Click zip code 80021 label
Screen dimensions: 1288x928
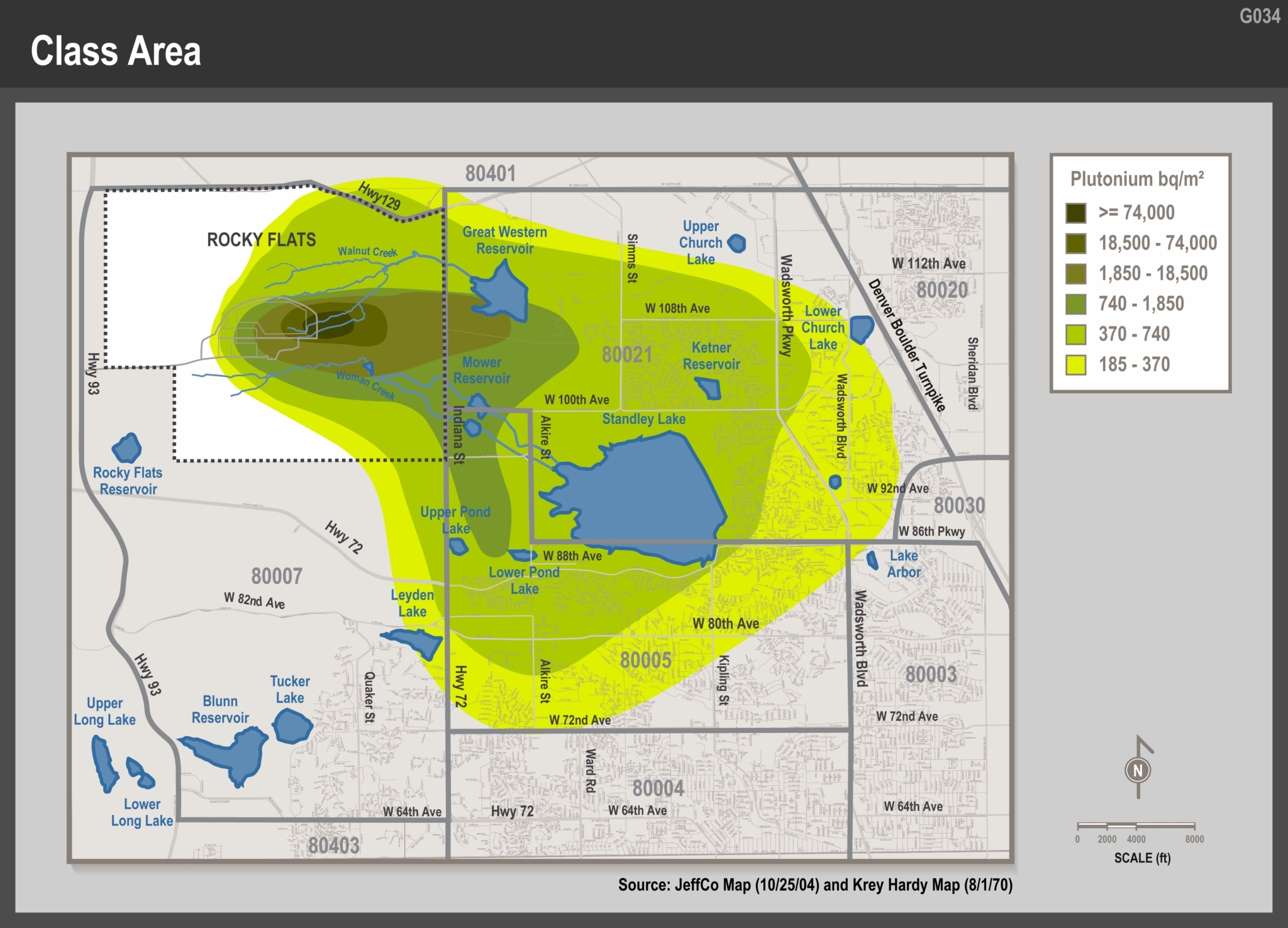tap(627, 355)
